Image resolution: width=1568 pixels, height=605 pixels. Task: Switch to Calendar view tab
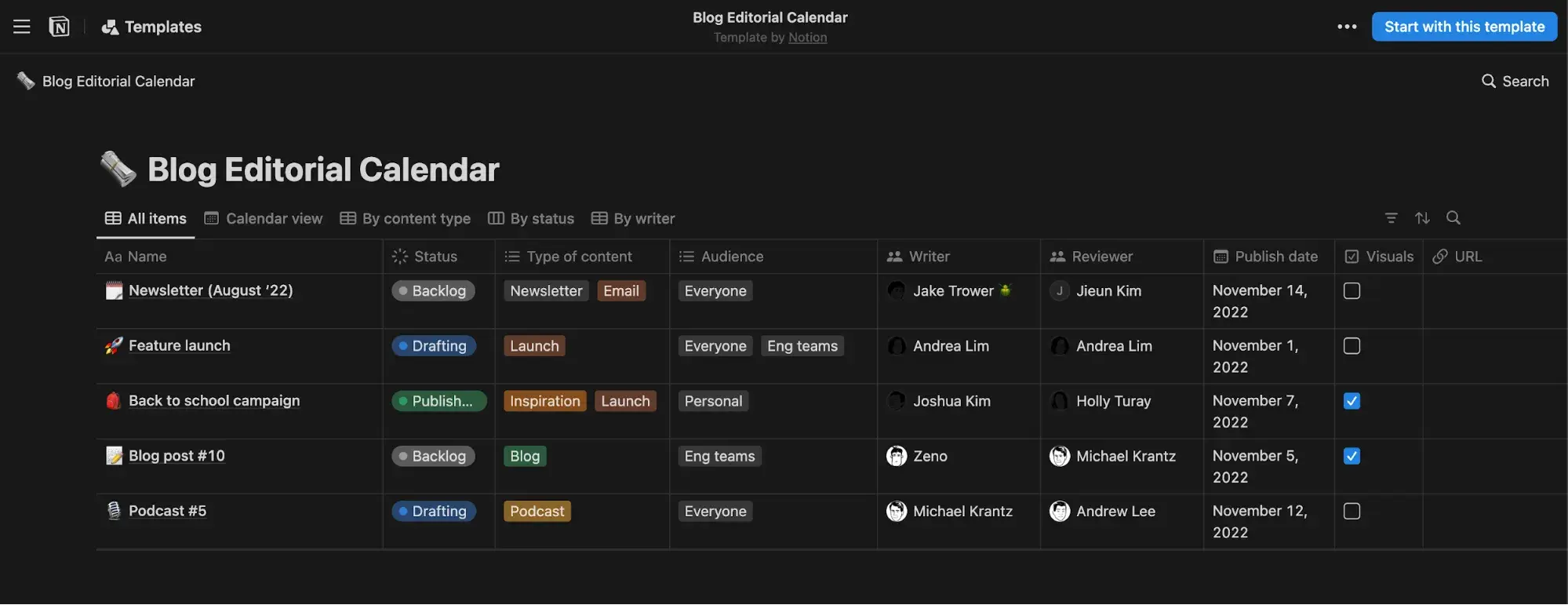pyautogui.click(x=264, y=219)
